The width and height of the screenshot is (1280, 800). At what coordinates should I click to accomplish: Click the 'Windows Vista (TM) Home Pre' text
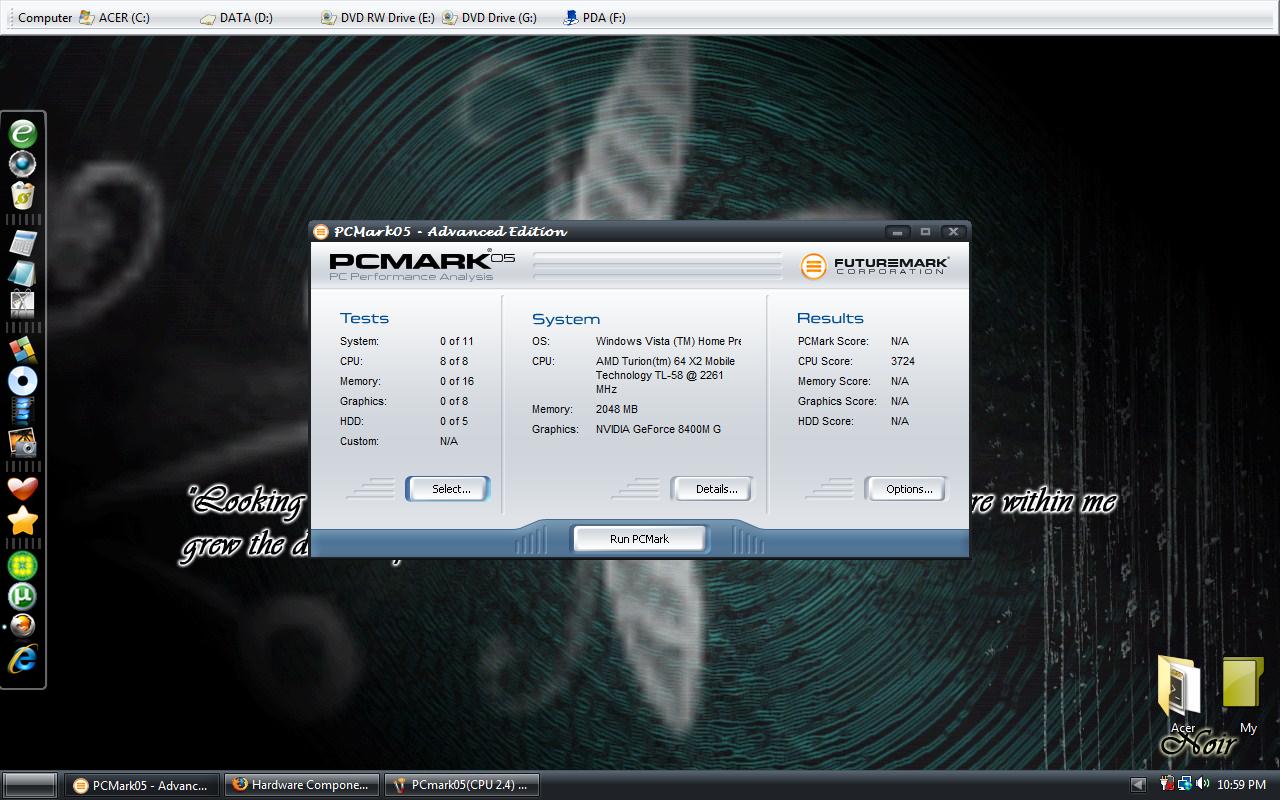pos(668,341)
